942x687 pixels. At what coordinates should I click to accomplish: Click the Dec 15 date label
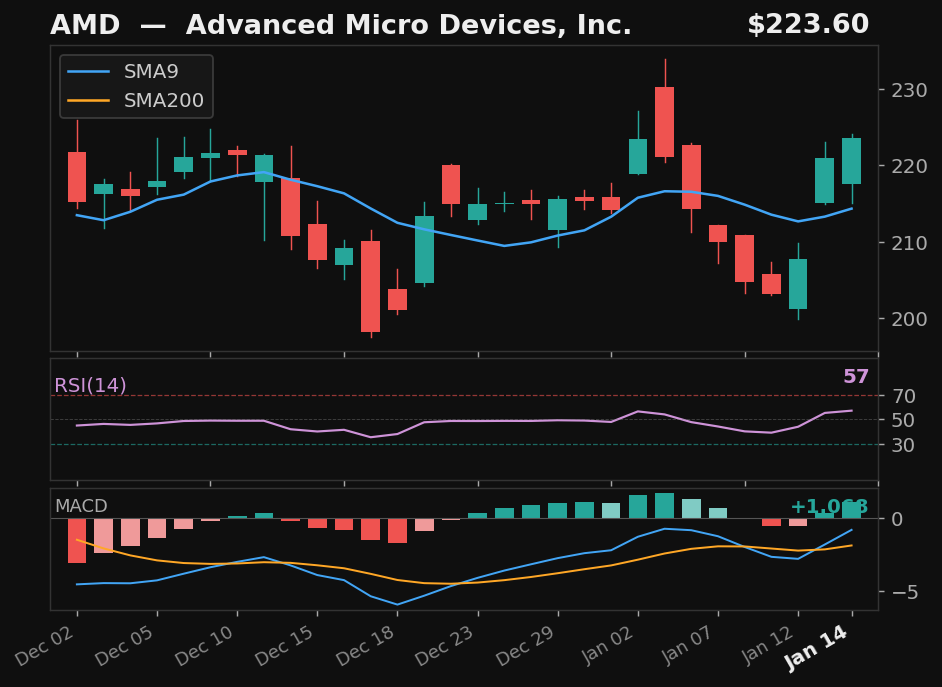click(x=285, y=646)
